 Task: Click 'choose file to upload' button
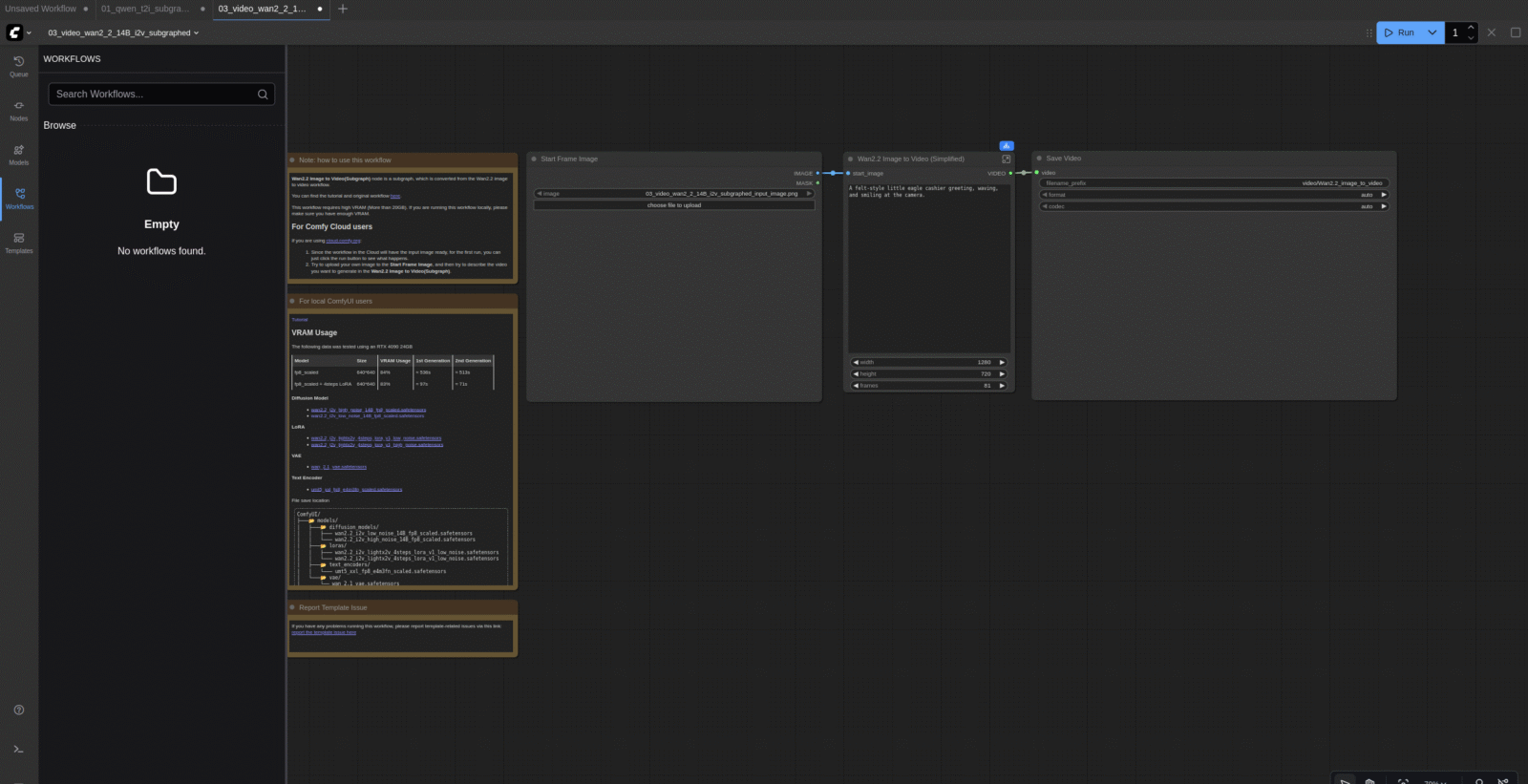click(x=673, y=205)
